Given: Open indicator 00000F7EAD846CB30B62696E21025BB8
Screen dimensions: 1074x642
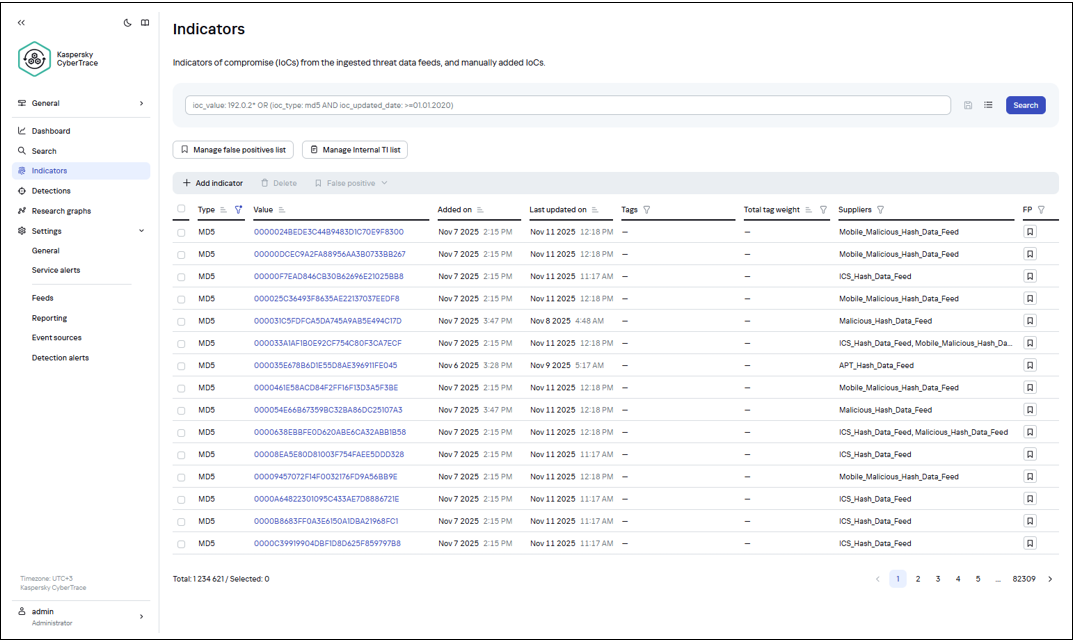Looking at the screenshot, I should 329,277.
